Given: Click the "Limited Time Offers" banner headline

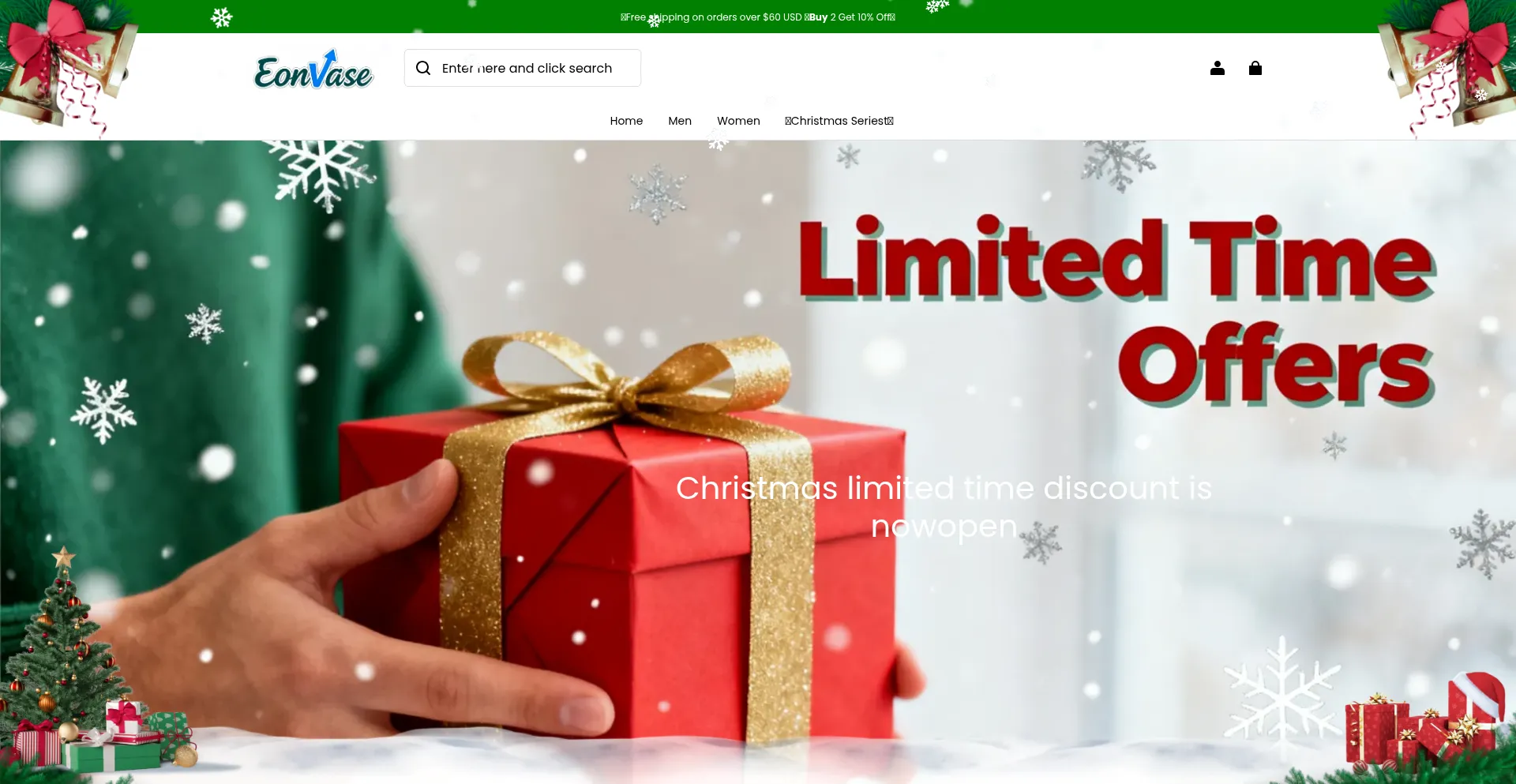Looking at the screenshot, I should 1116,310.
